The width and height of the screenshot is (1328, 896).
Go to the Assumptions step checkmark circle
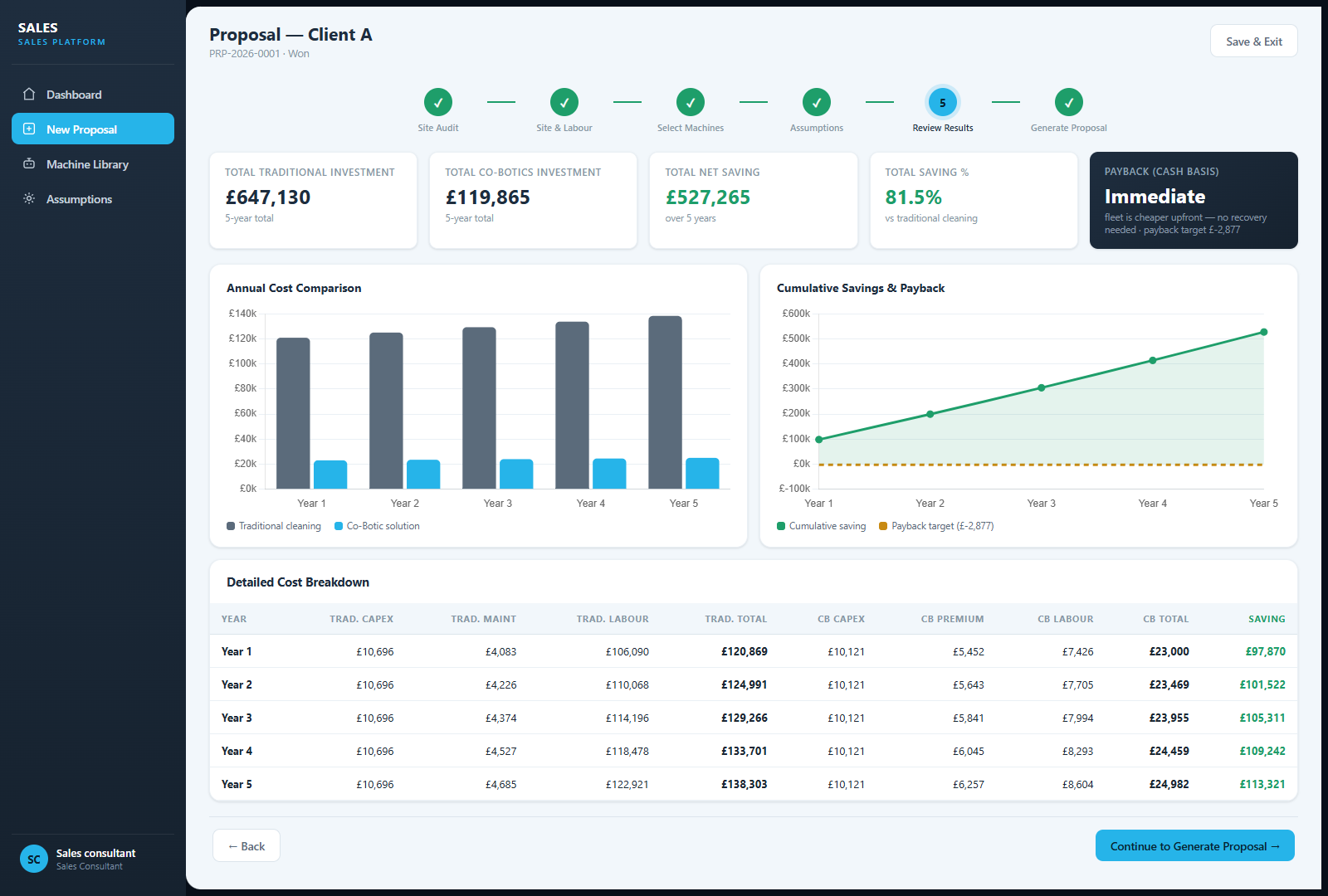[817, 102]
